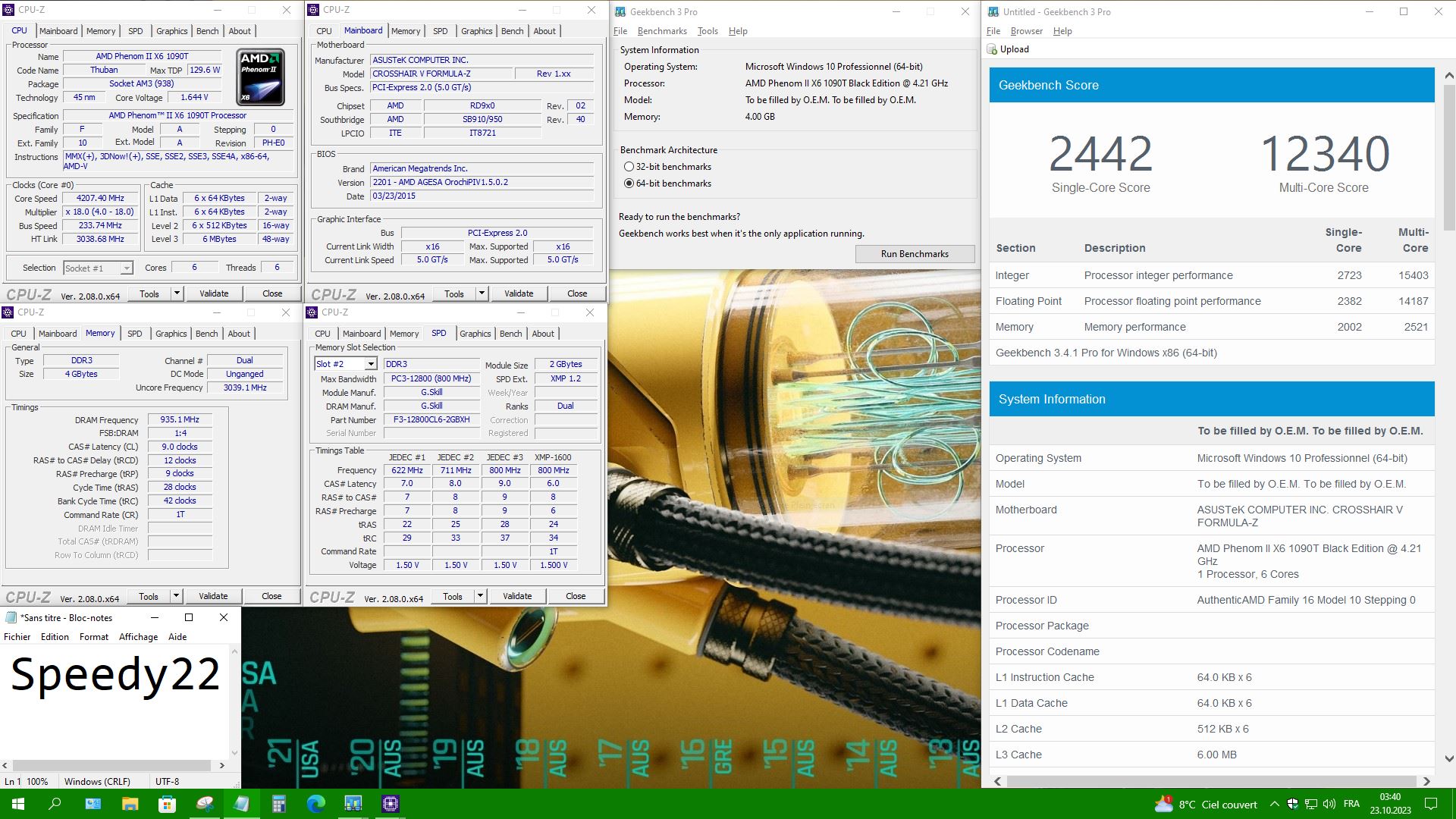Click Core Speed value 4207.40 MHz
This screenshot has height=819, width=1456.
click(100, 199)
